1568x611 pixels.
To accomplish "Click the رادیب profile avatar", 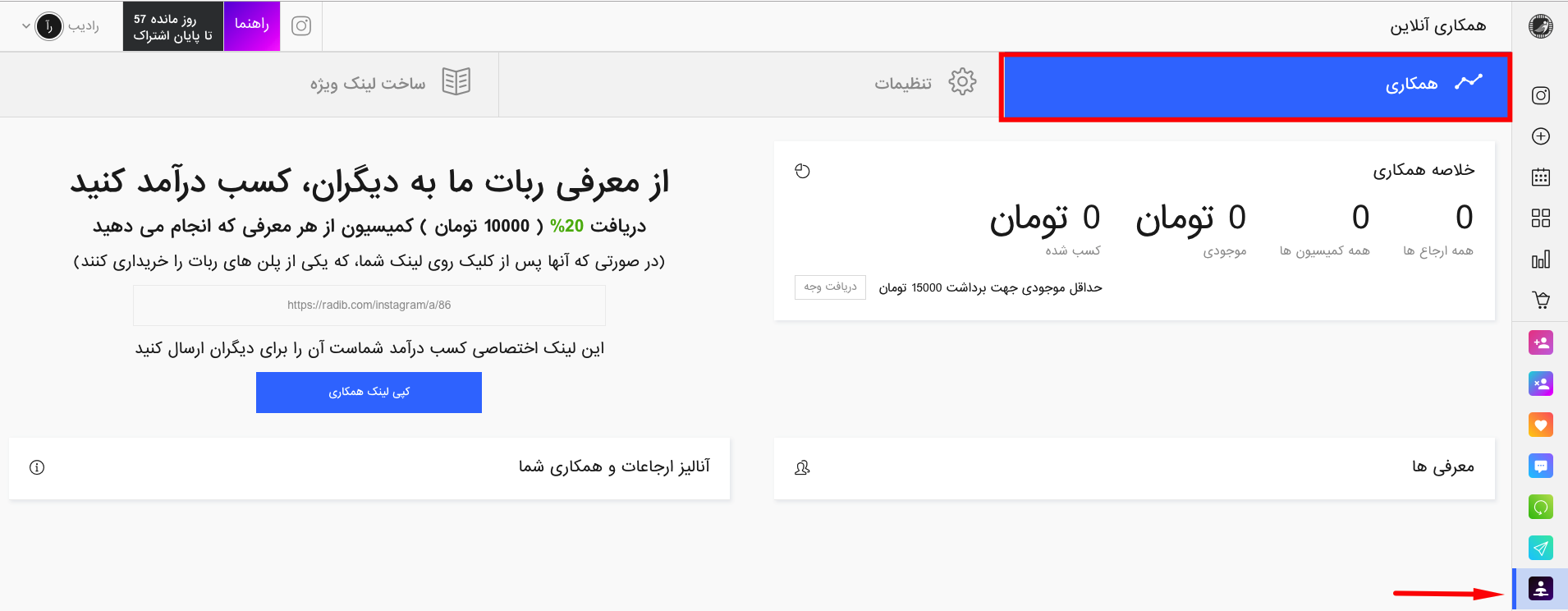I will click(x=49, y=26).
